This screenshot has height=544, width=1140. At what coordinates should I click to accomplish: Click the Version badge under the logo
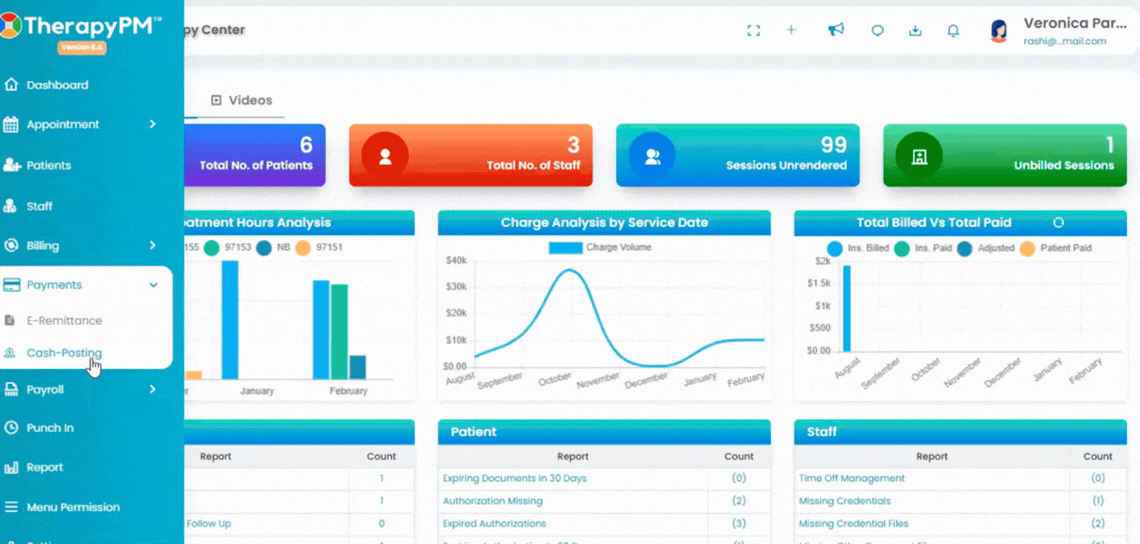(x=82, y=47)
